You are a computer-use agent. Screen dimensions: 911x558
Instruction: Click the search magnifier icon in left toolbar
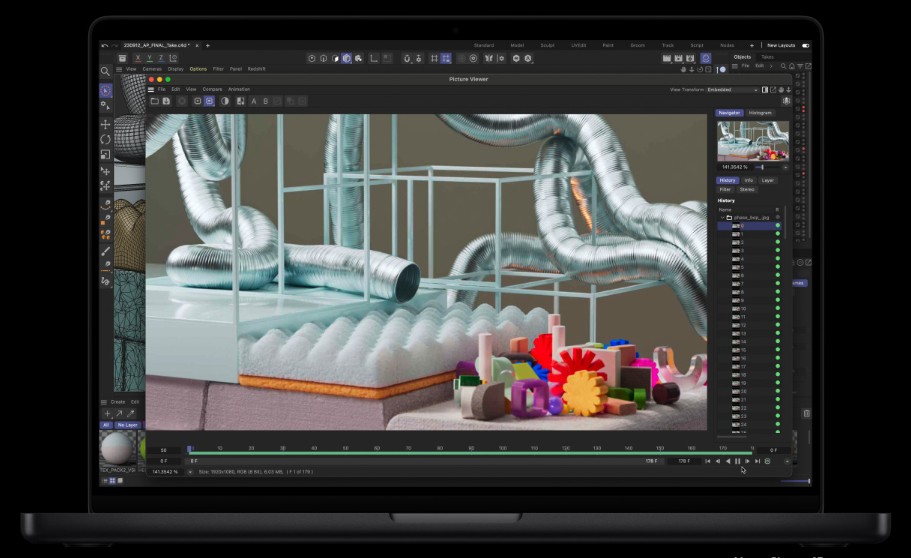pos(105,72)
